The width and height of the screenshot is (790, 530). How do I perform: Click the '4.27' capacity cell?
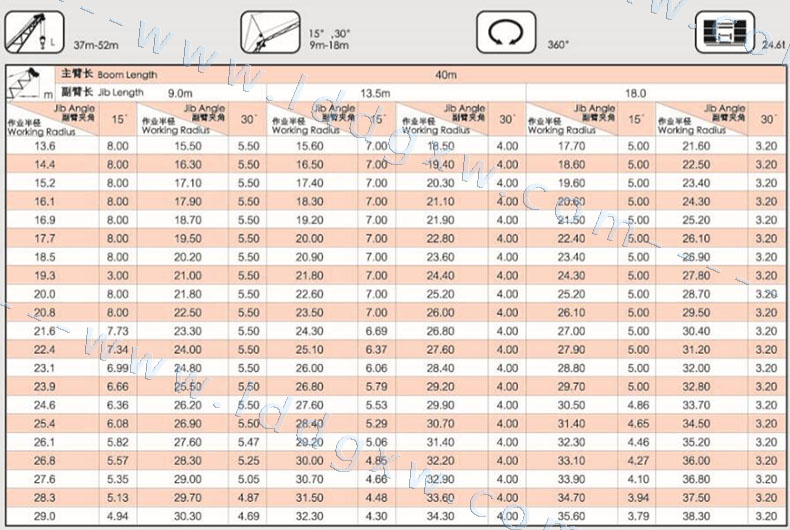[638, 461]
